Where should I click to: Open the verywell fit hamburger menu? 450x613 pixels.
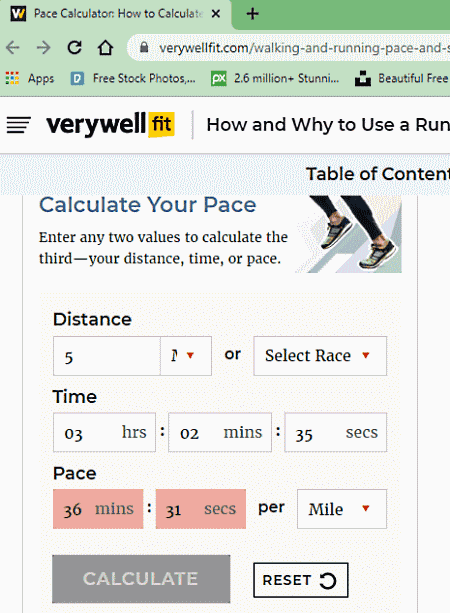pos(18,125)
